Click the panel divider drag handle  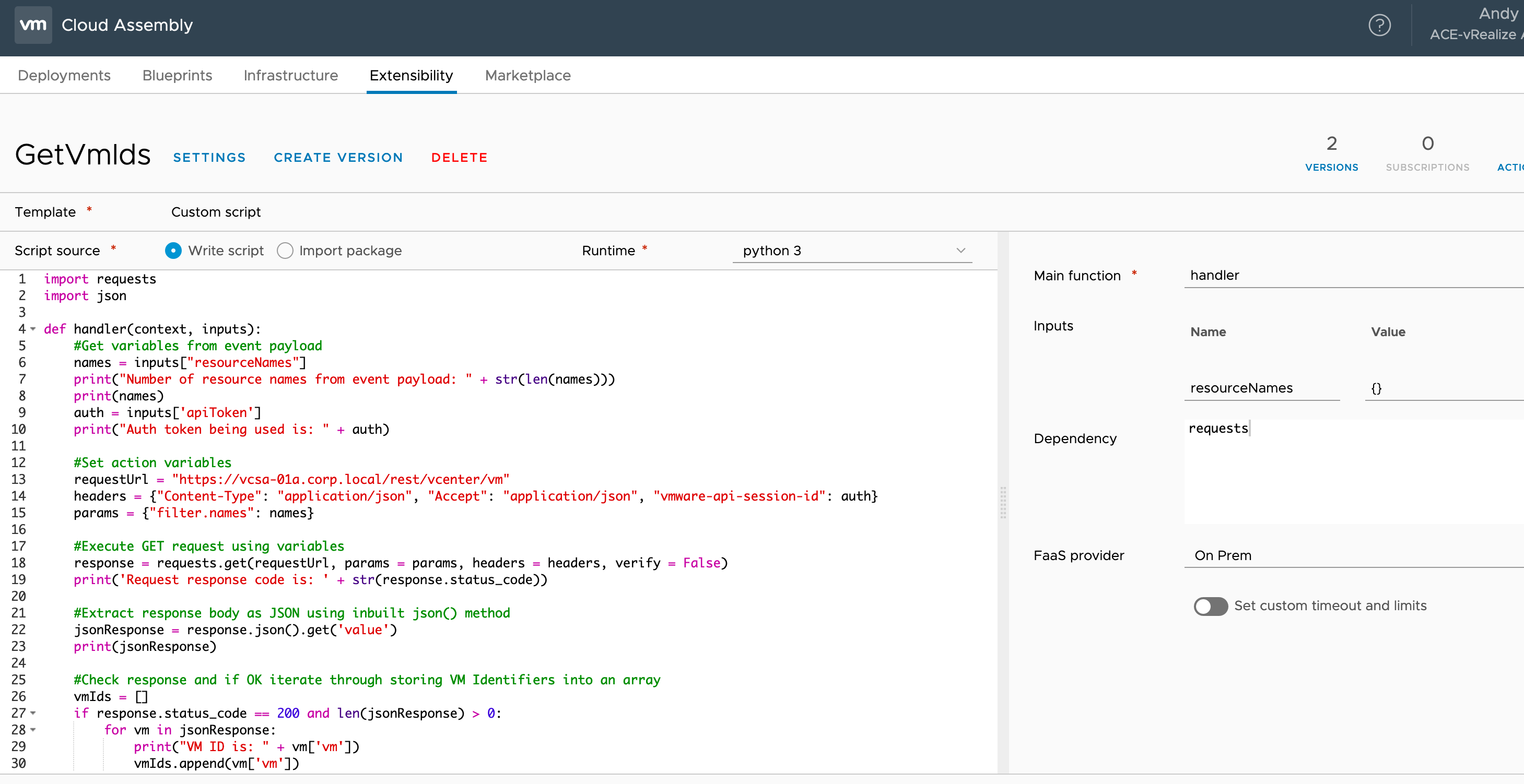1003,503
